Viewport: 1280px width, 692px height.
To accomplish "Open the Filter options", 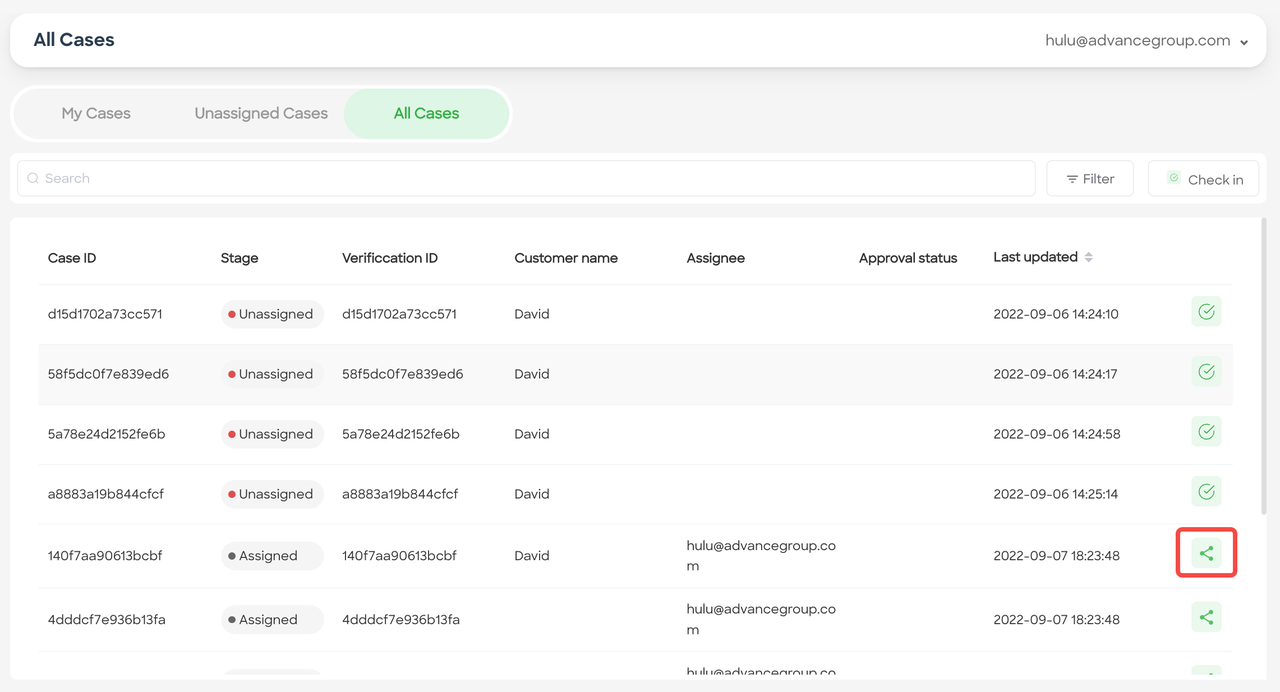I will [1090, 179].
